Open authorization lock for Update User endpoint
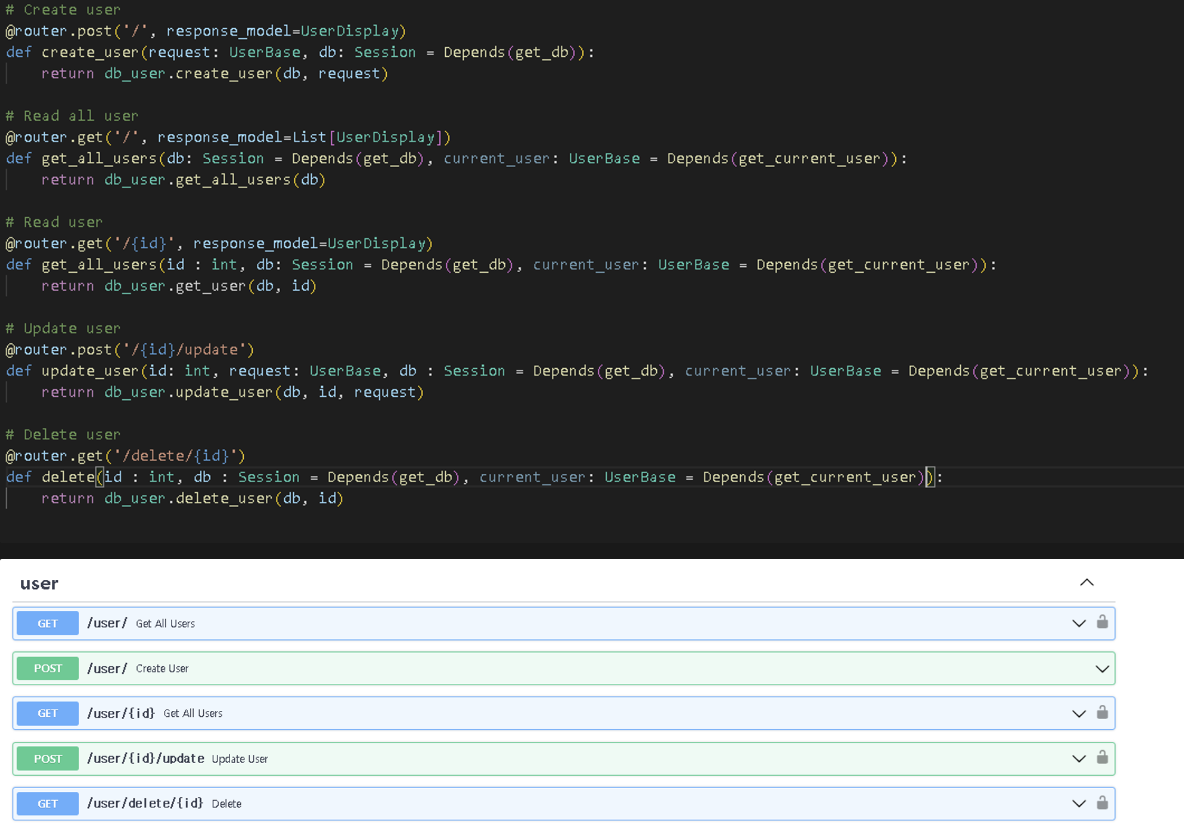The image size is (1184, 836). click(1102, 758)
